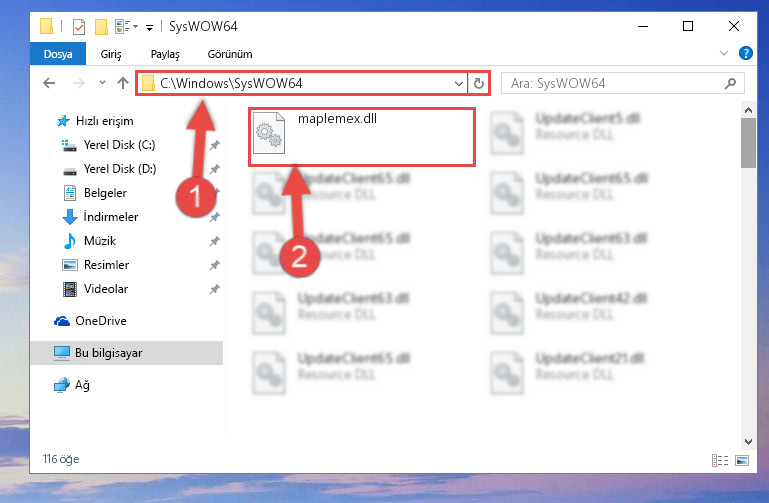769x503 pixels.
Task: Go back with the left arrow button
Action: point(49,83)
